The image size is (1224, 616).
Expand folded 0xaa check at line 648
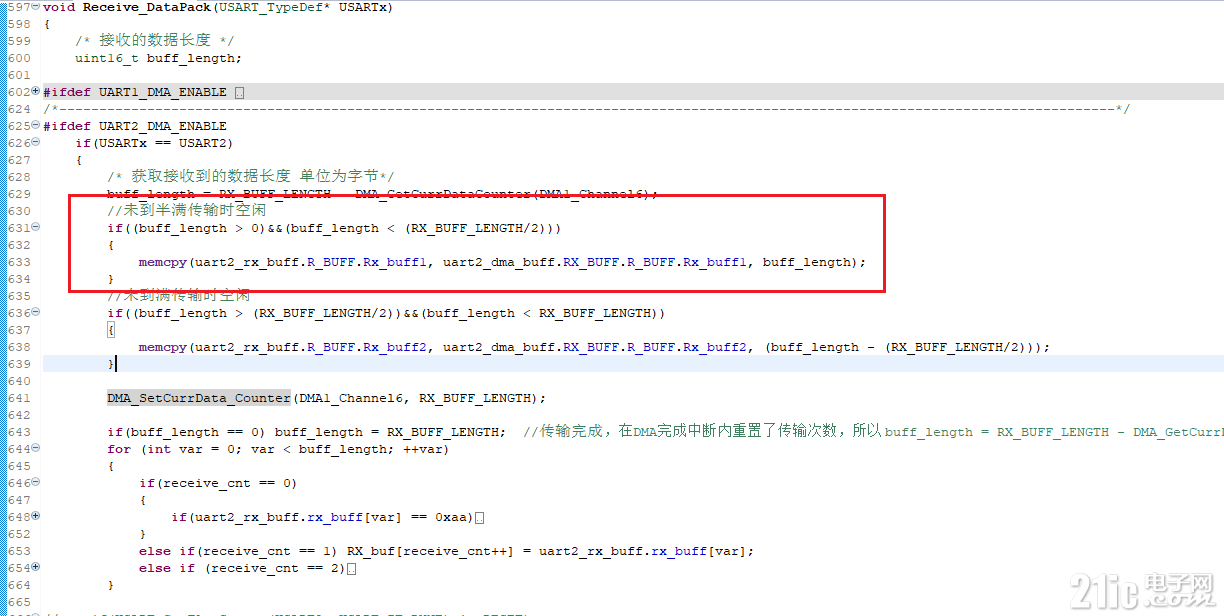[x=36, y=517]
